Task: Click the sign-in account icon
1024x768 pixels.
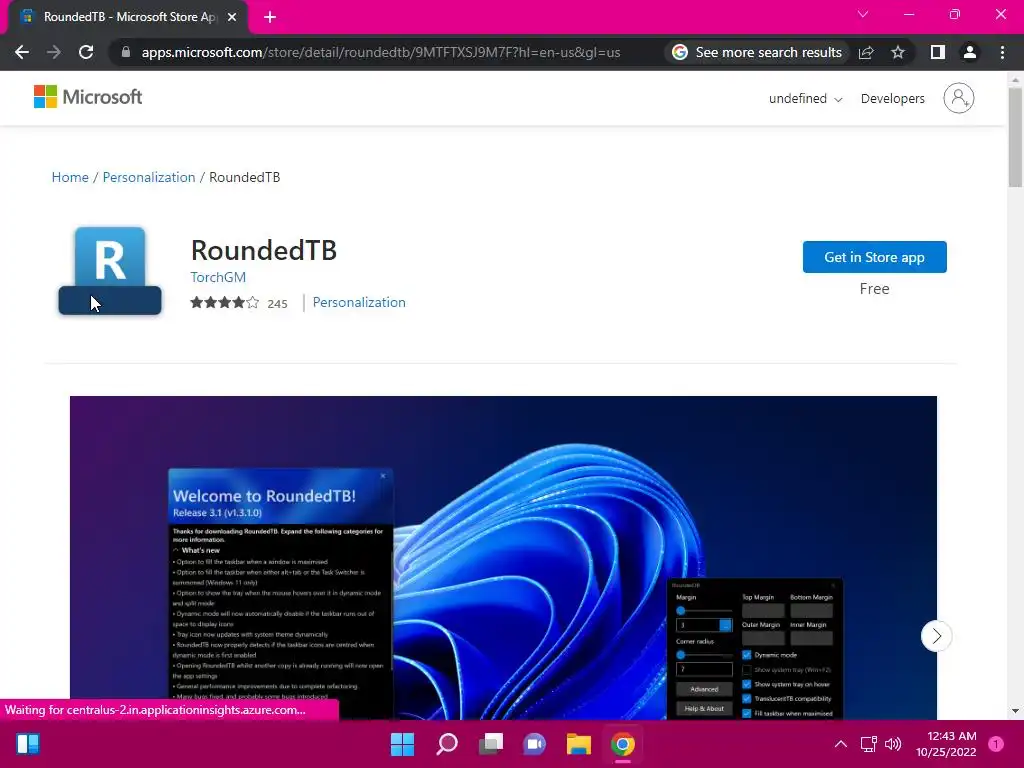Action: tap(959, 98)
